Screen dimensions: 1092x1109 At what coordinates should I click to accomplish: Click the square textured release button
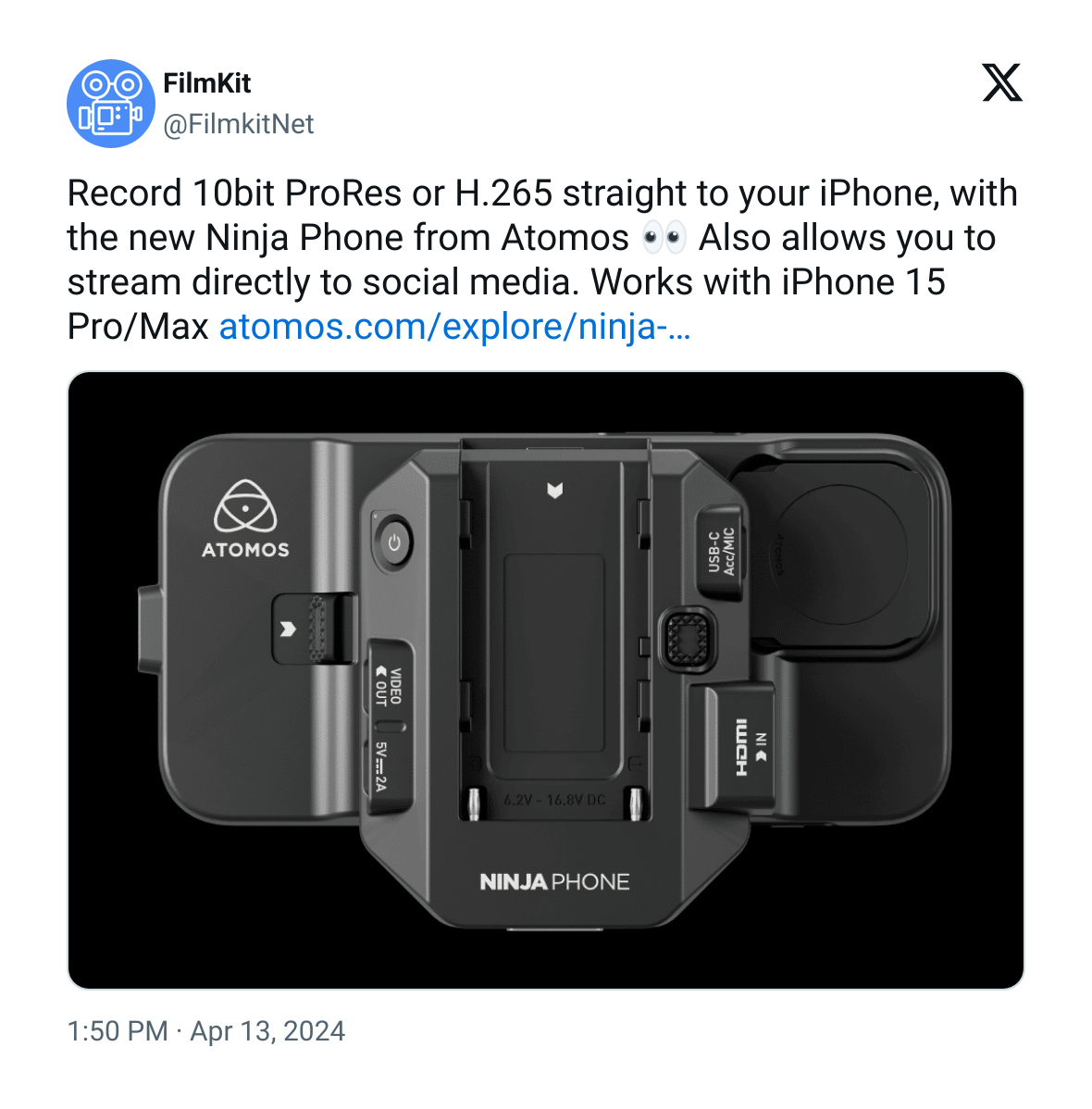click(687, 639)
